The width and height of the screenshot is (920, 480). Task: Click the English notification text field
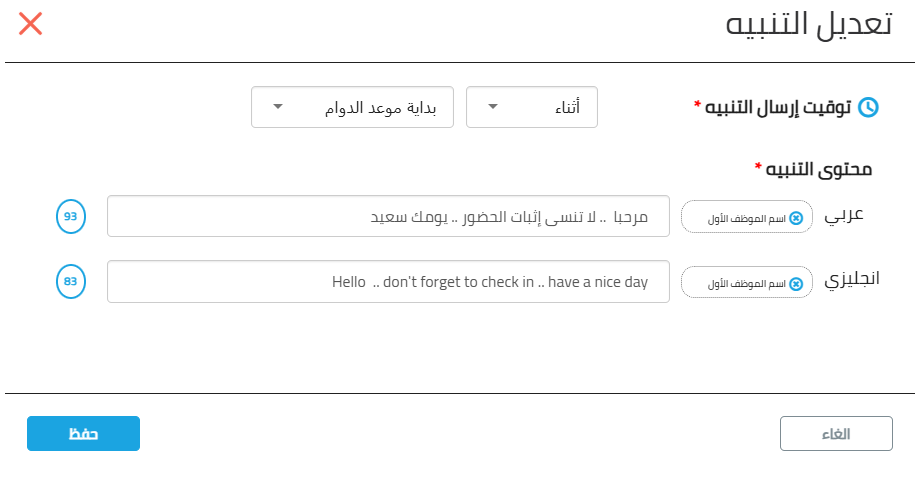(388, 282)
